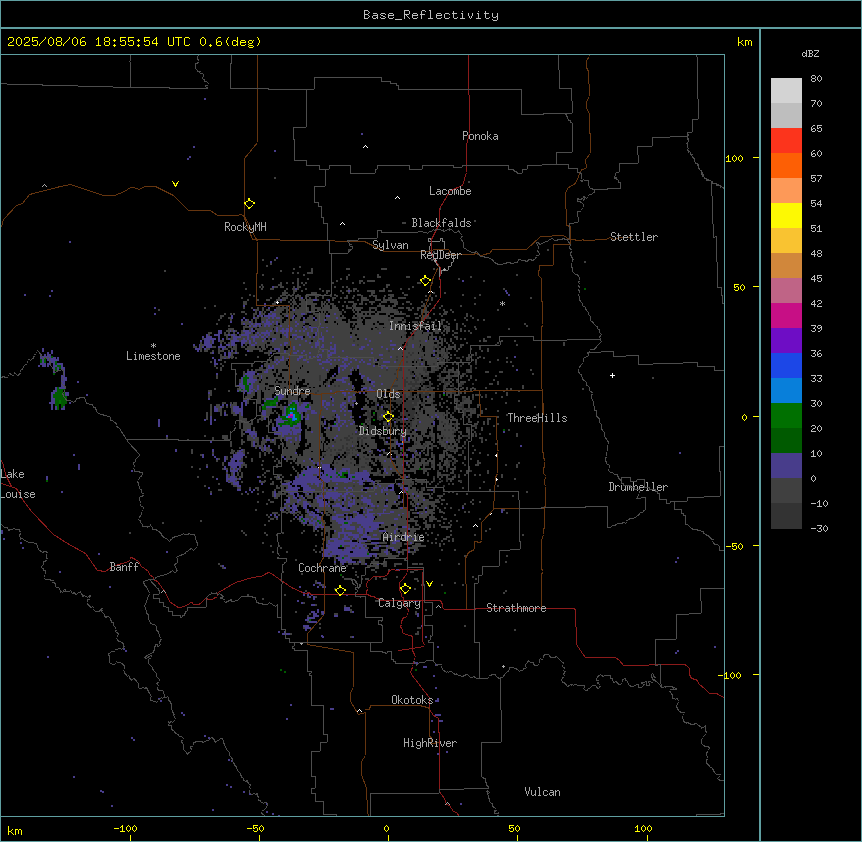Click the Banff label
The image size is (862, 842).
124,567
